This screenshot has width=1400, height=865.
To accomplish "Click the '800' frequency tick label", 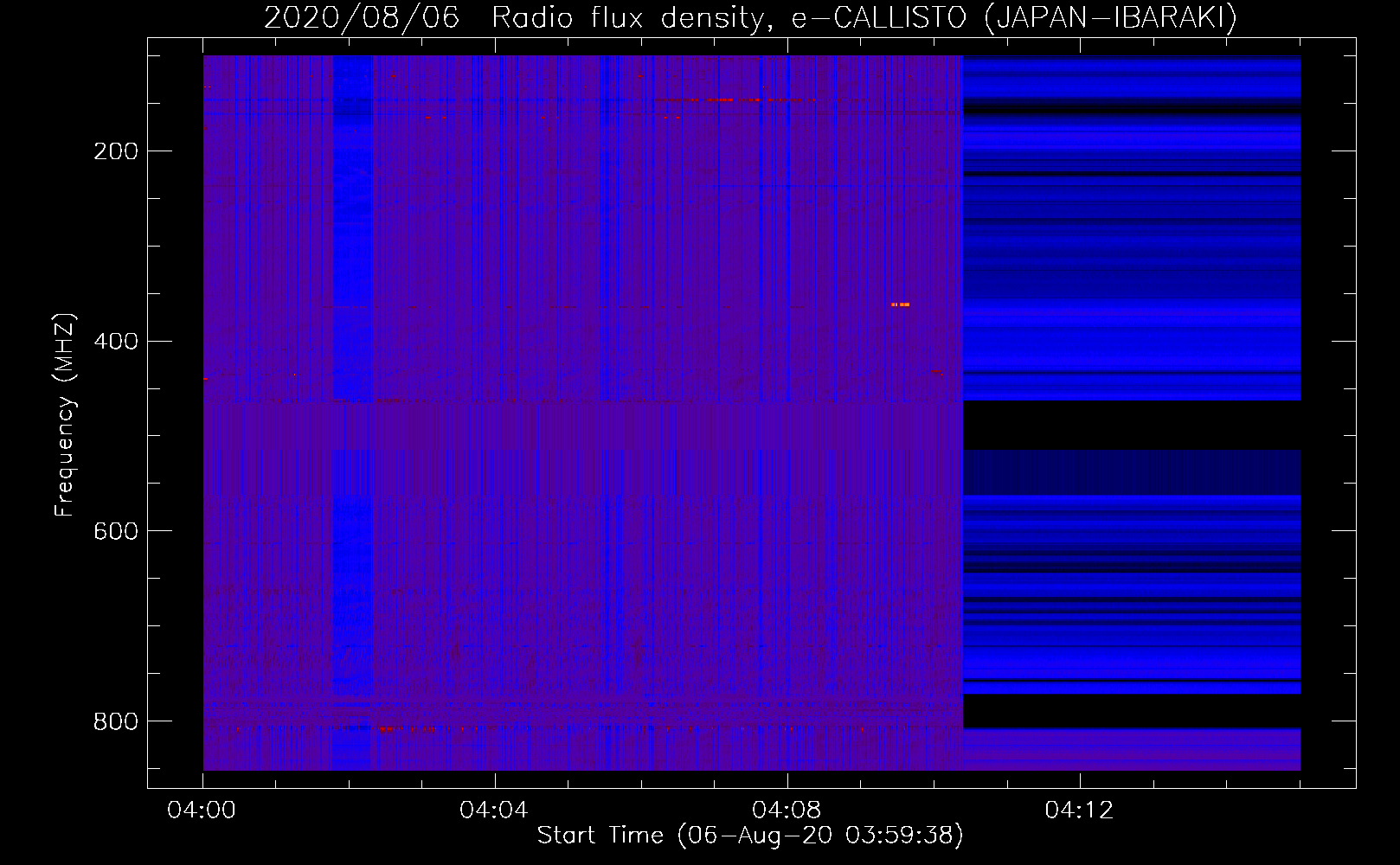I will pyautogui.click(x=116, y=721).
